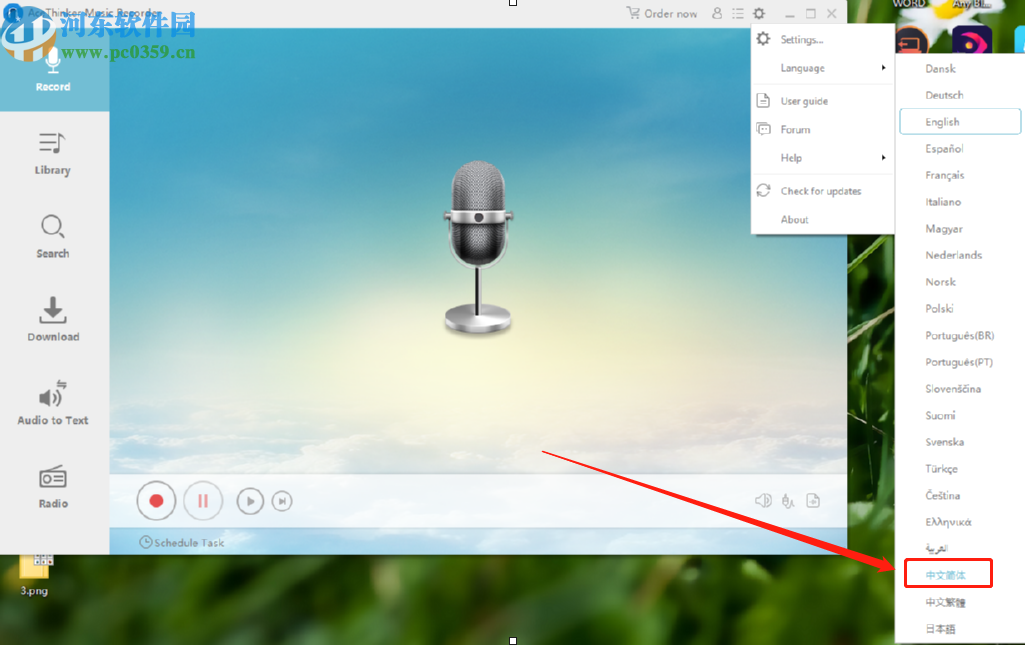Play the recorded audio

tap(250, 501)
